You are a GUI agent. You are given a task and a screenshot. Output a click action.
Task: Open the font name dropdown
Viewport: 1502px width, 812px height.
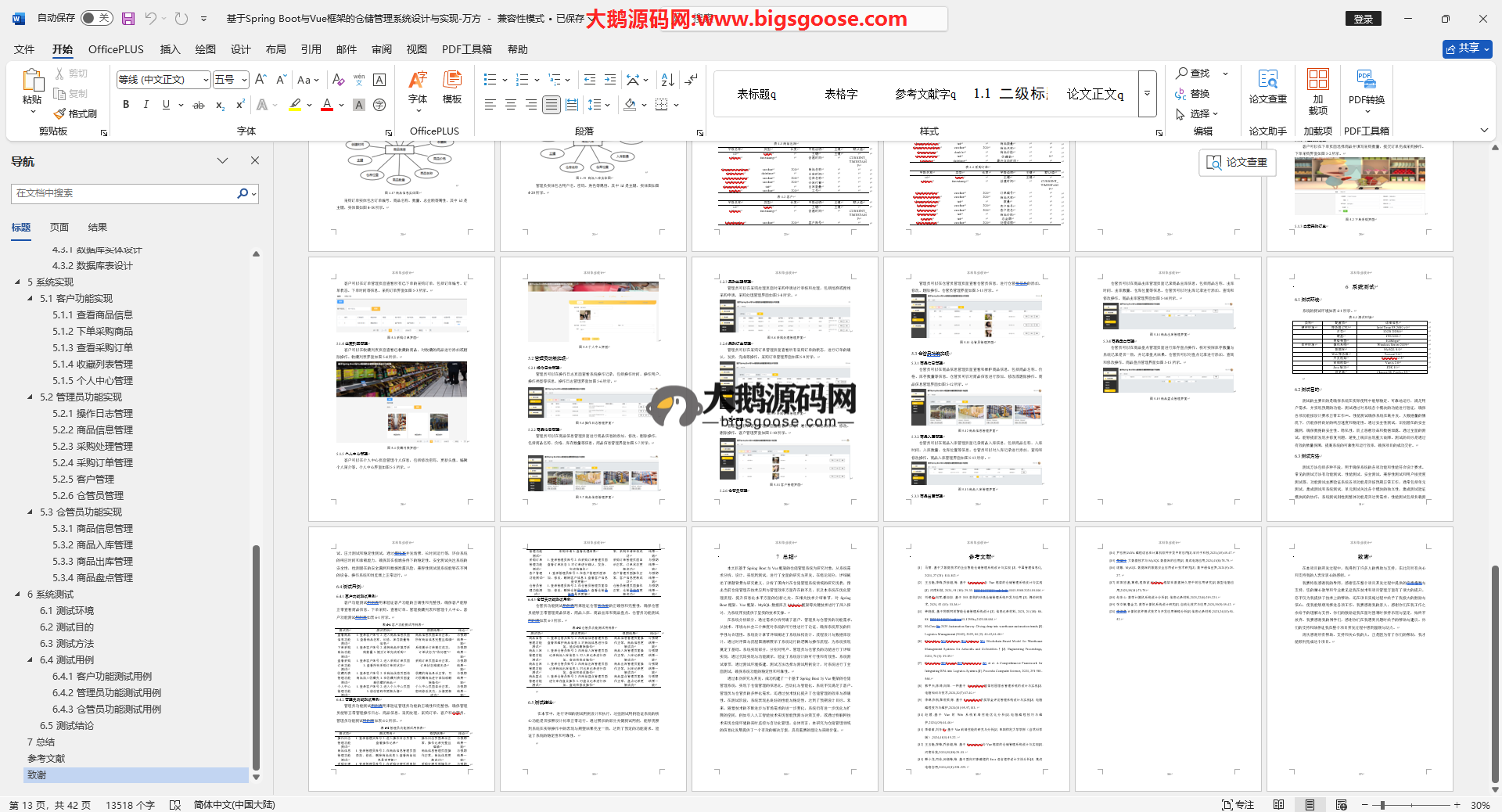(x=206, y=80)
